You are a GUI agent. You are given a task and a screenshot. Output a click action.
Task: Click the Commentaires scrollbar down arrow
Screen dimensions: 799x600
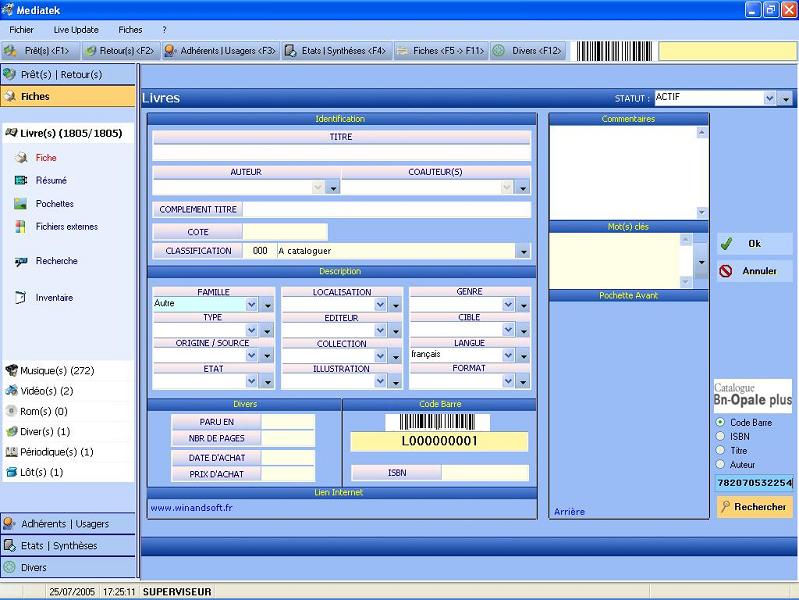click(x=702, y=212)
